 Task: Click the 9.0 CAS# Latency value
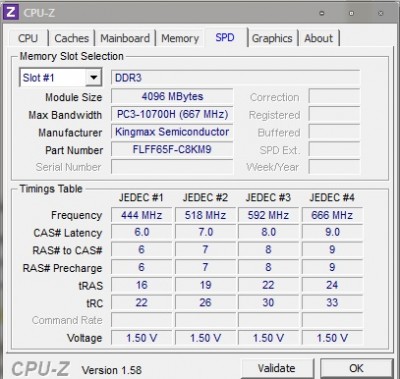tap(332, 232)
